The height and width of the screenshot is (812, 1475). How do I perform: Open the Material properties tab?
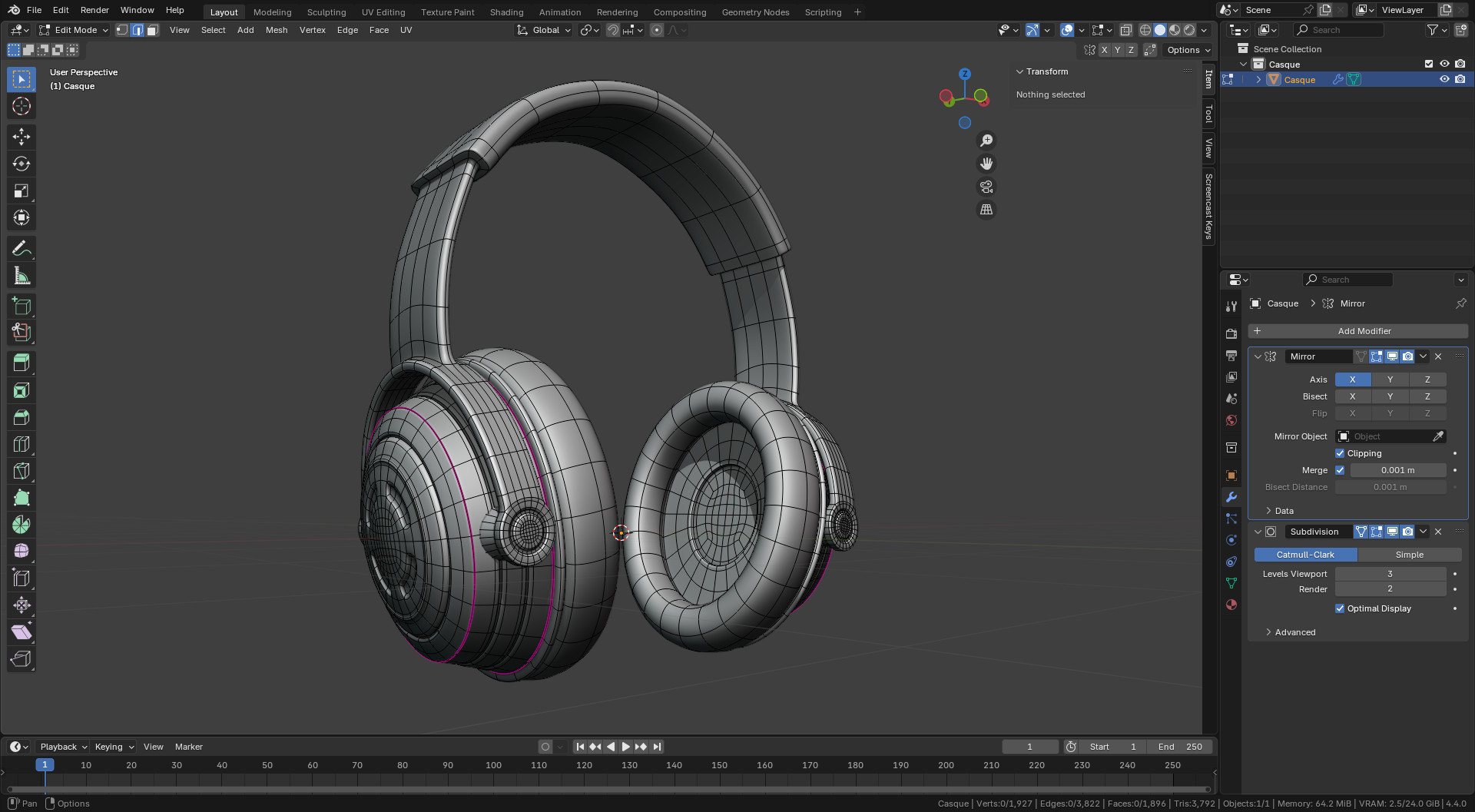tap(1231, 605)
